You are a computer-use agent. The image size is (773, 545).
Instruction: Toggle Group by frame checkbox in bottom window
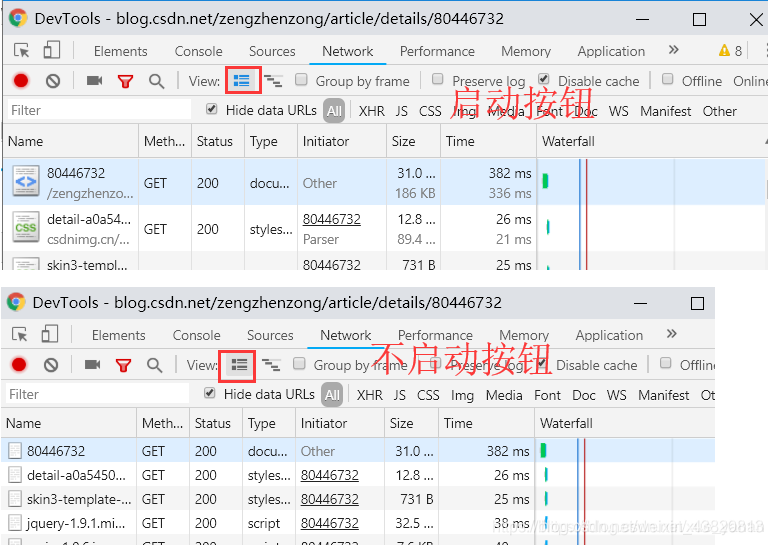point(299,364)
